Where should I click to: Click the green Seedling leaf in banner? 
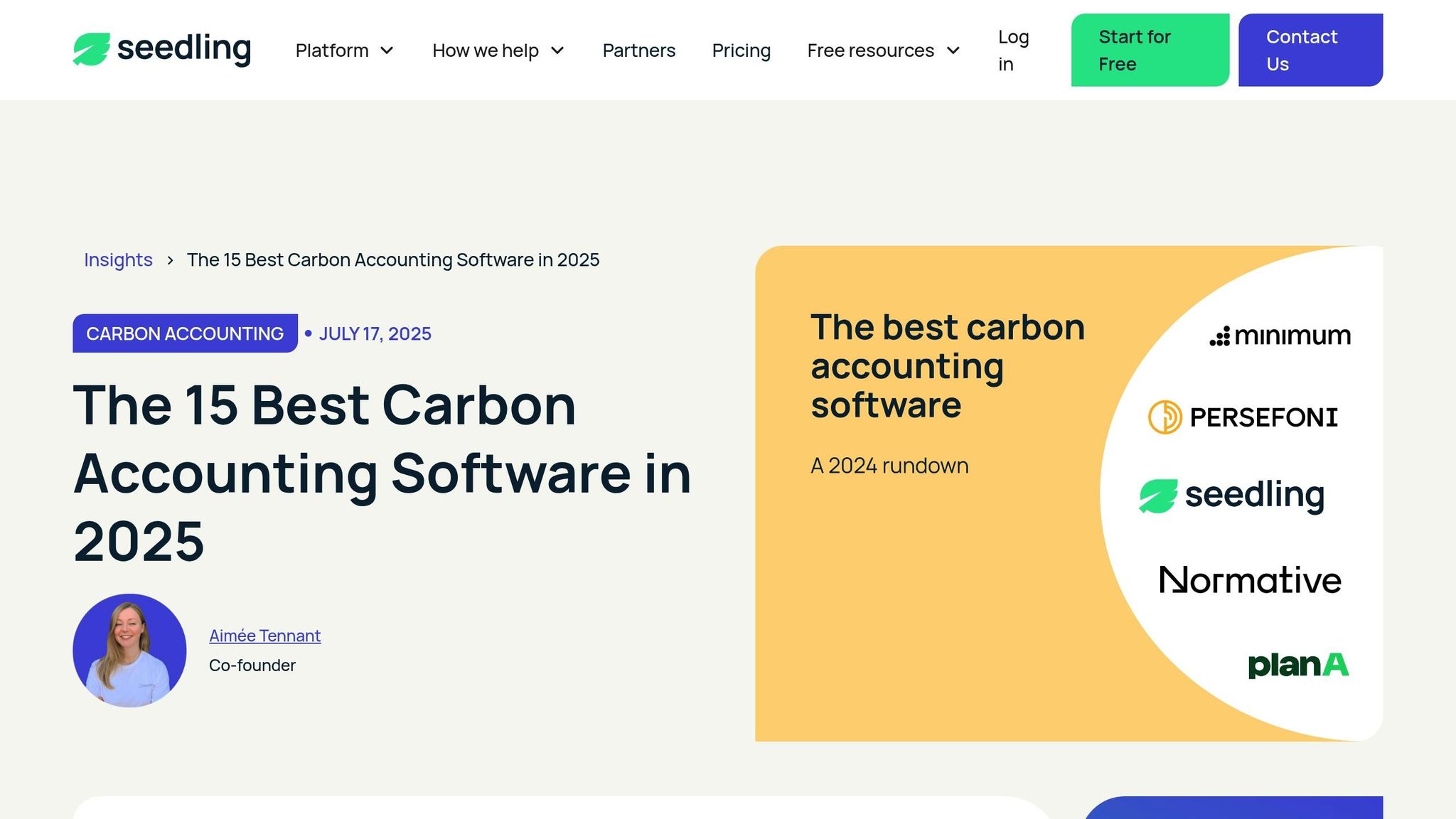click(x=1158, y=496)
